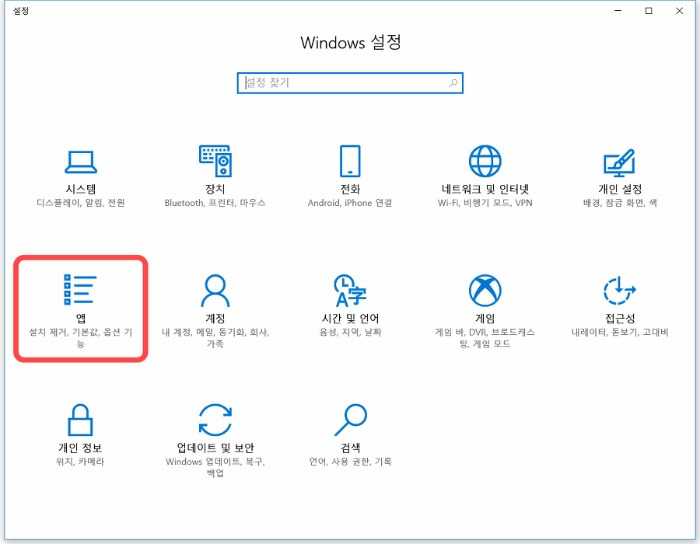Click the 접근성 label

click(x=620, y=318)
